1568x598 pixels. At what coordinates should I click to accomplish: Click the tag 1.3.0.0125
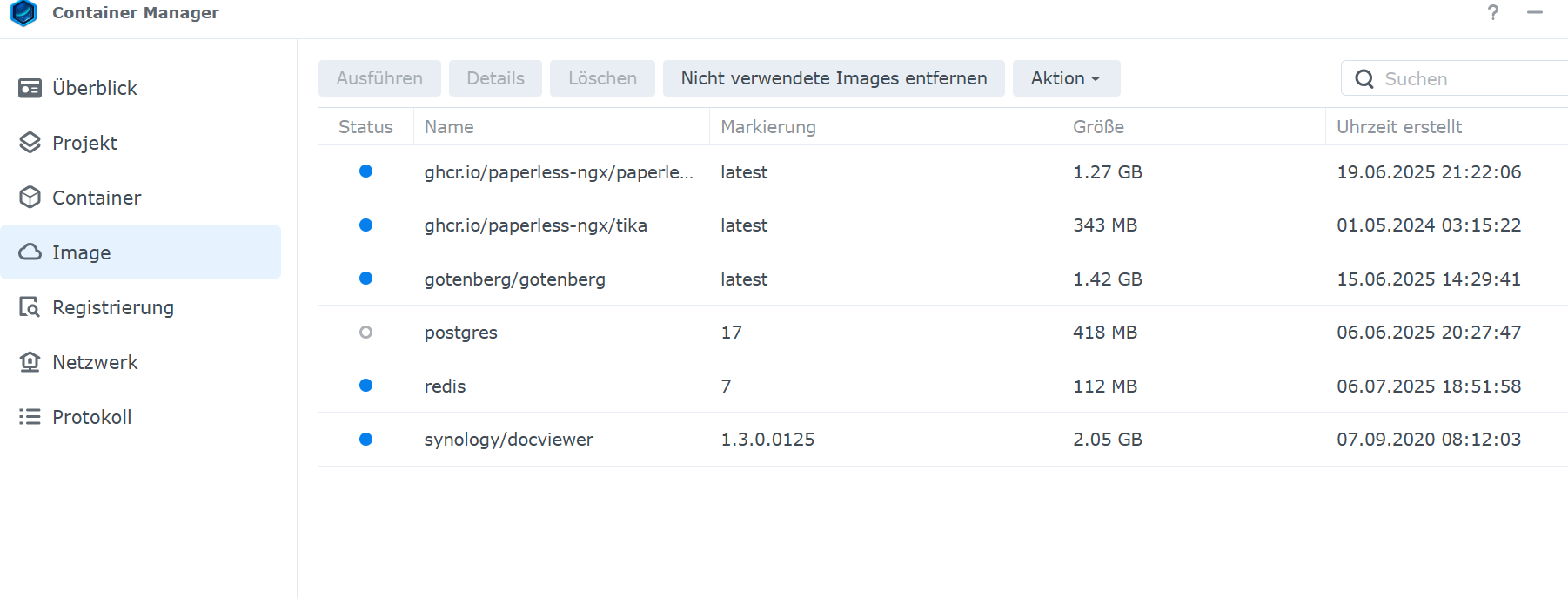point(768,440)
